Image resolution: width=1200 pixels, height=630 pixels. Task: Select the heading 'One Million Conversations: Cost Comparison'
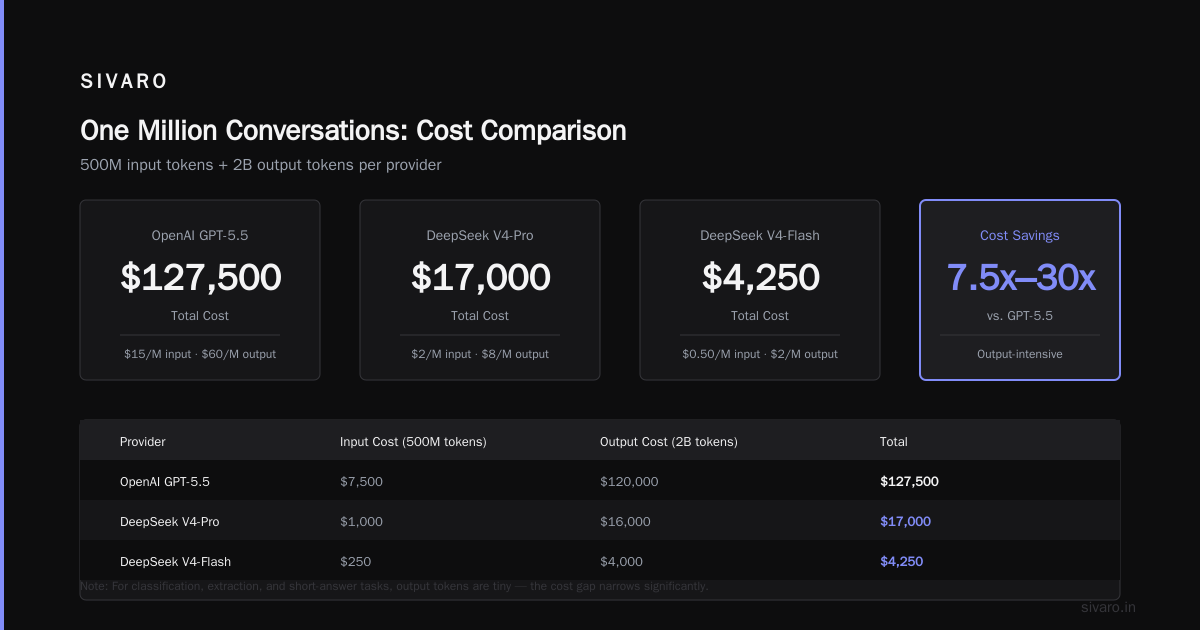[353, 131]
